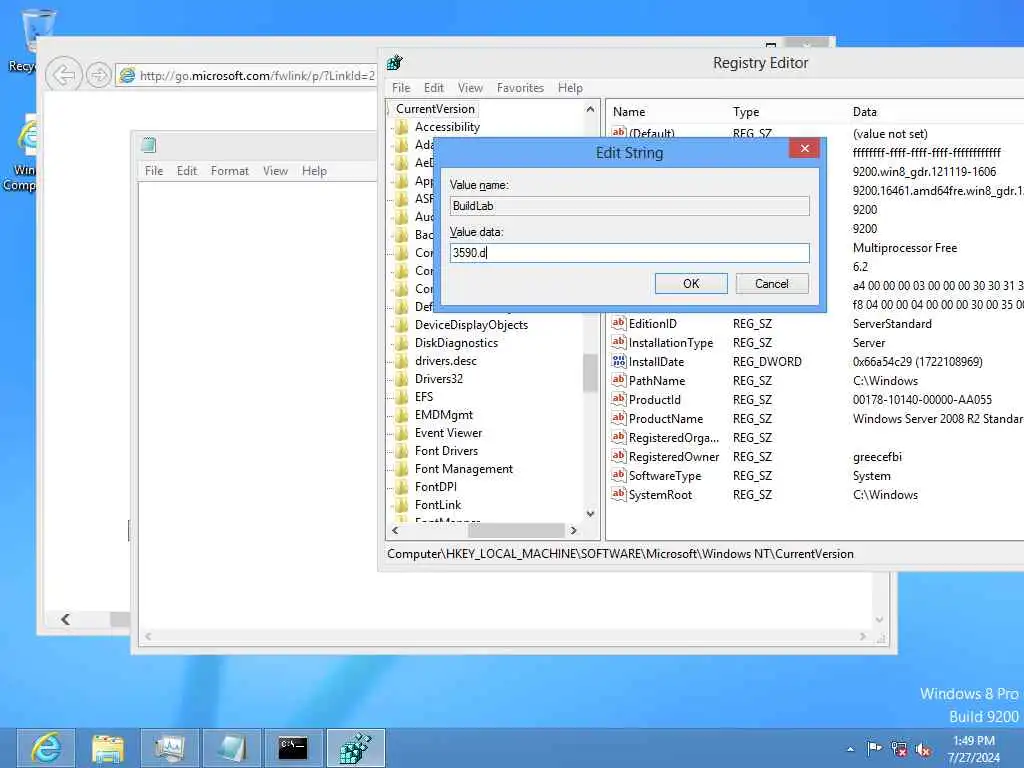Open Notepad Format menu
The width and height of the screenshot is (1024, 768).
tap(229, 170)
